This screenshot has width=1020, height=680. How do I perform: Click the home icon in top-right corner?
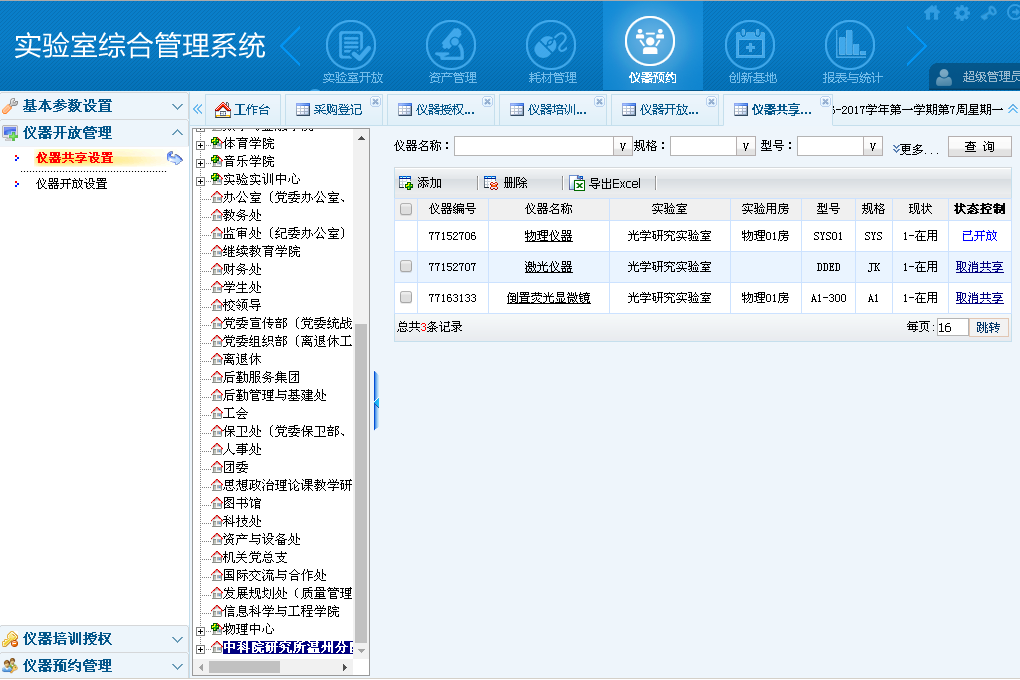click(x=932, y=13)
